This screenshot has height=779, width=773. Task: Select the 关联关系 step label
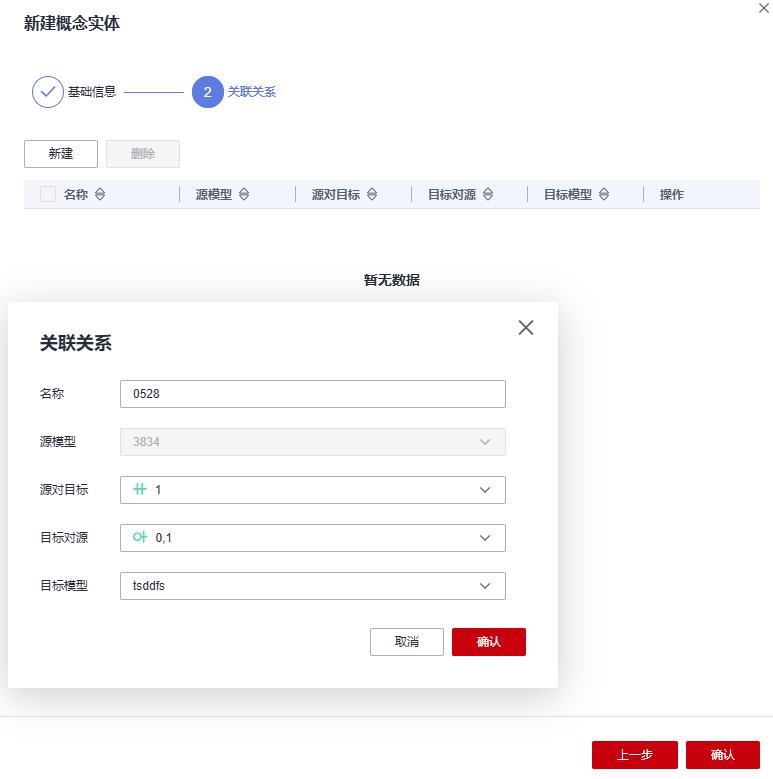coord(251,92)
